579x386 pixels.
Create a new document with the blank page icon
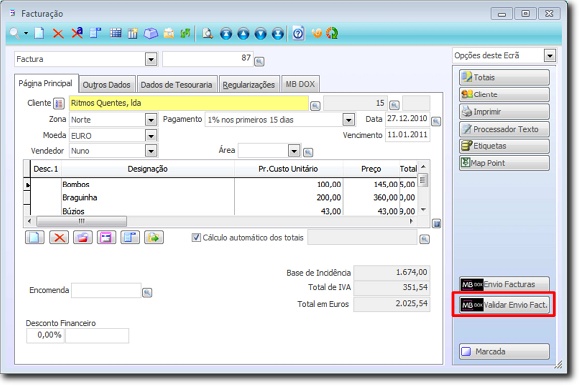[x=39, y=34]
